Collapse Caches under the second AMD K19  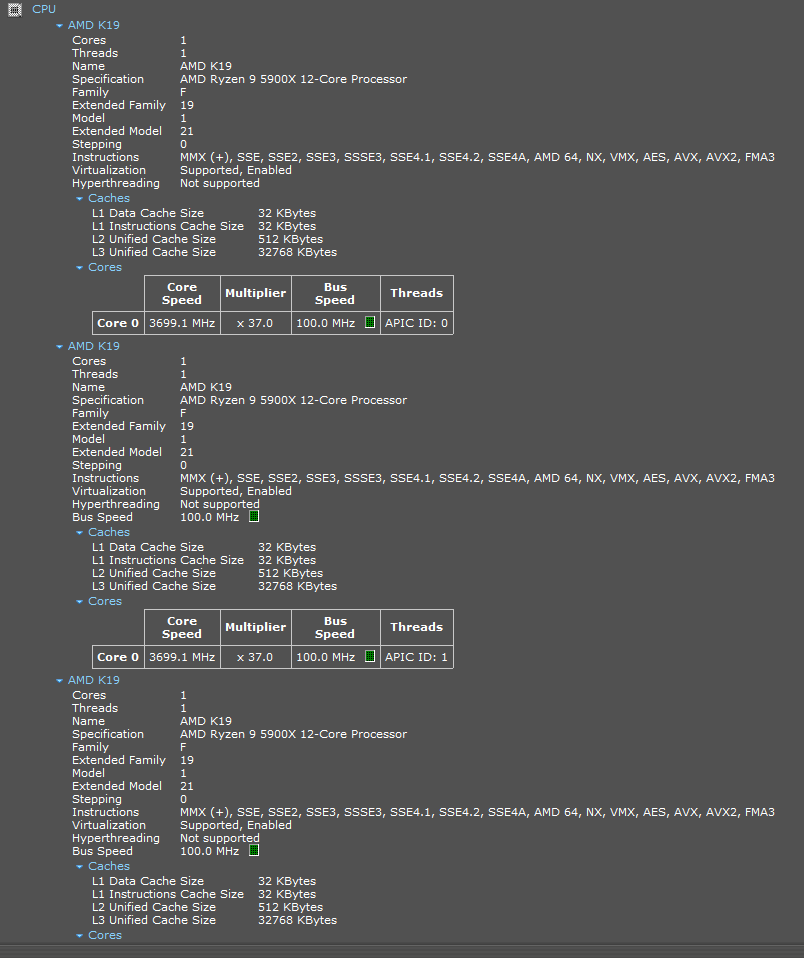coord(79,533)
